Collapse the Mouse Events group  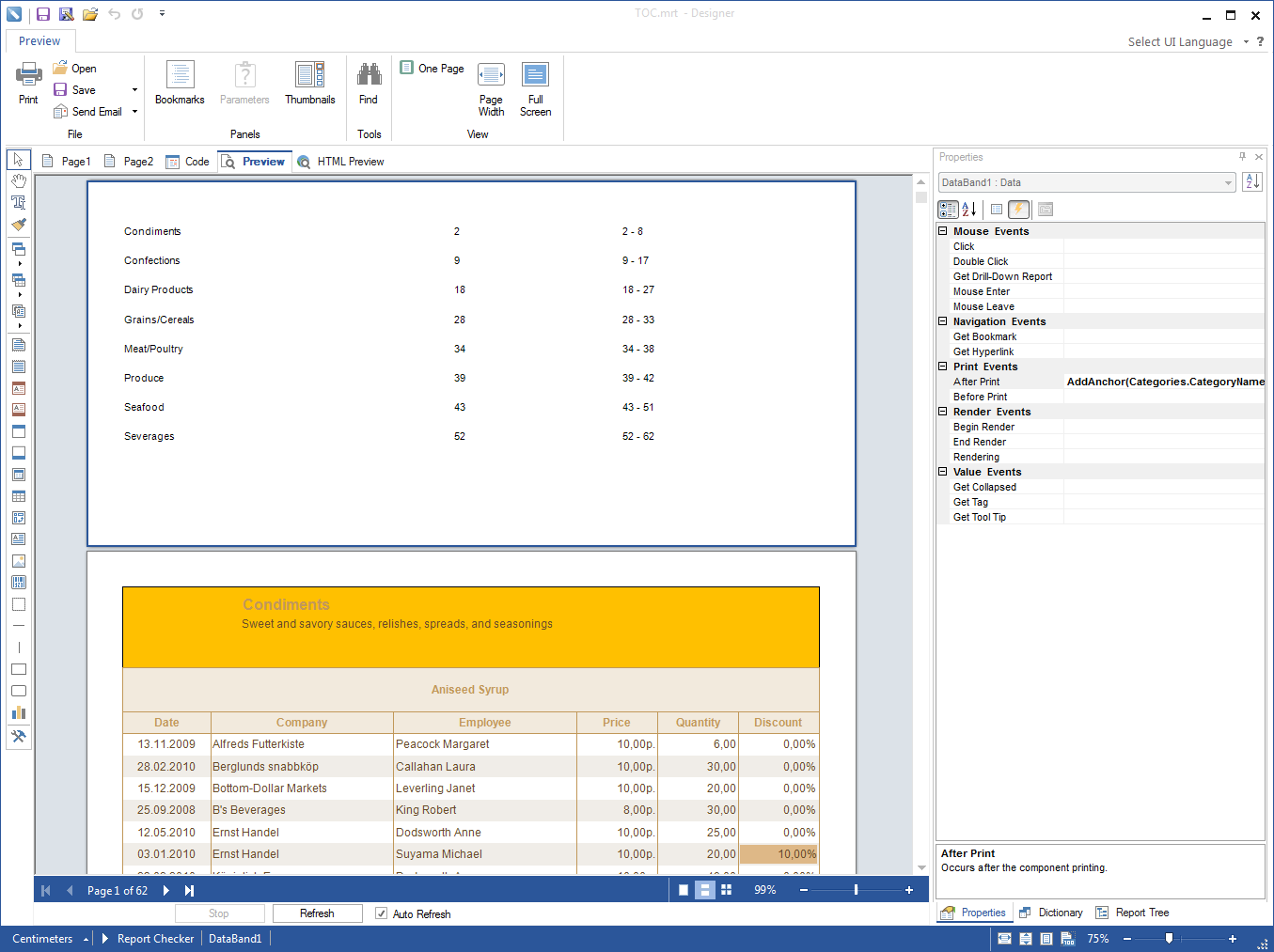click(x=943, y=231)
